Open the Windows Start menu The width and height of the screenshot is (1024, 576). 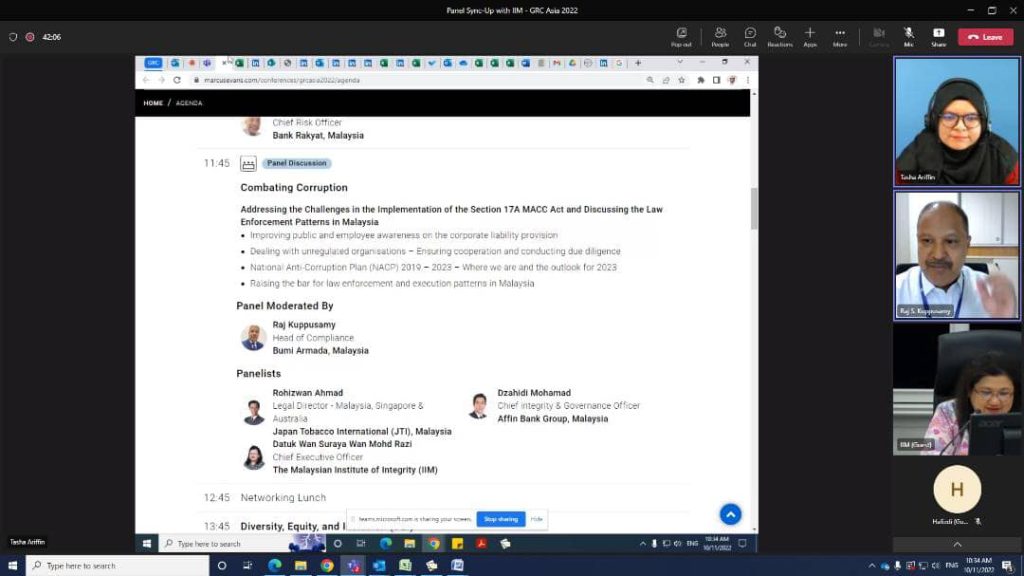[x=12, y=566]
